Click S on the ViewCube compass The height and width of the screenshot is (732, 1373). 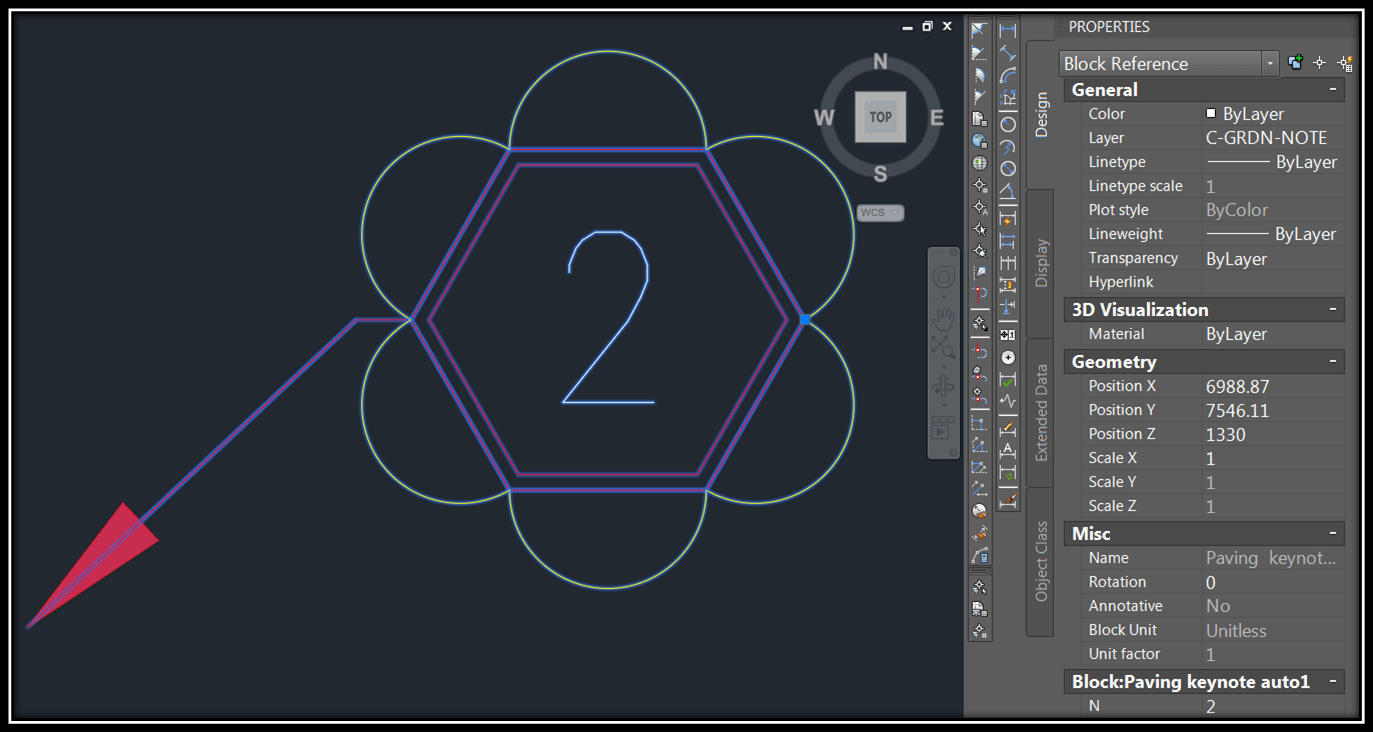[880, 175]
